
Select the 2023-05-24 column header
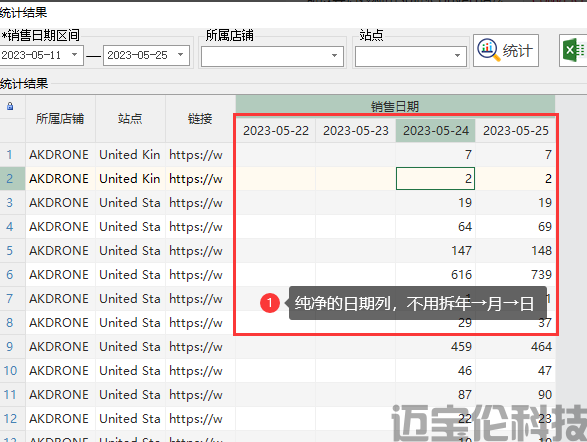435,131
